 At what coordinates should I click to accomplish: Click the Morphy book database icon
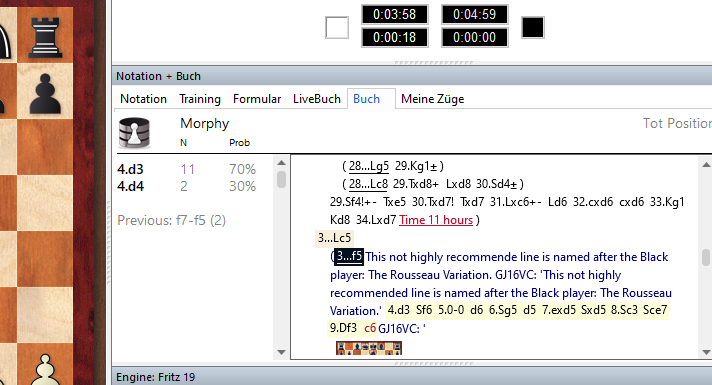[x=134, y=133]
